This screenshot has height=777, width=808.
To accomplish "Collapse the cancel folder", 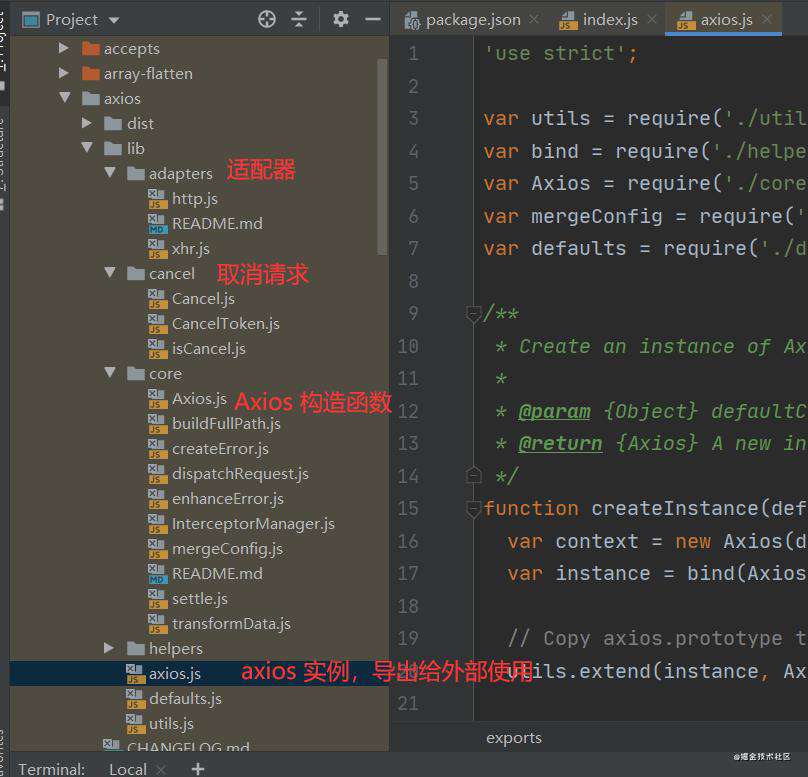I will [110, 272].
